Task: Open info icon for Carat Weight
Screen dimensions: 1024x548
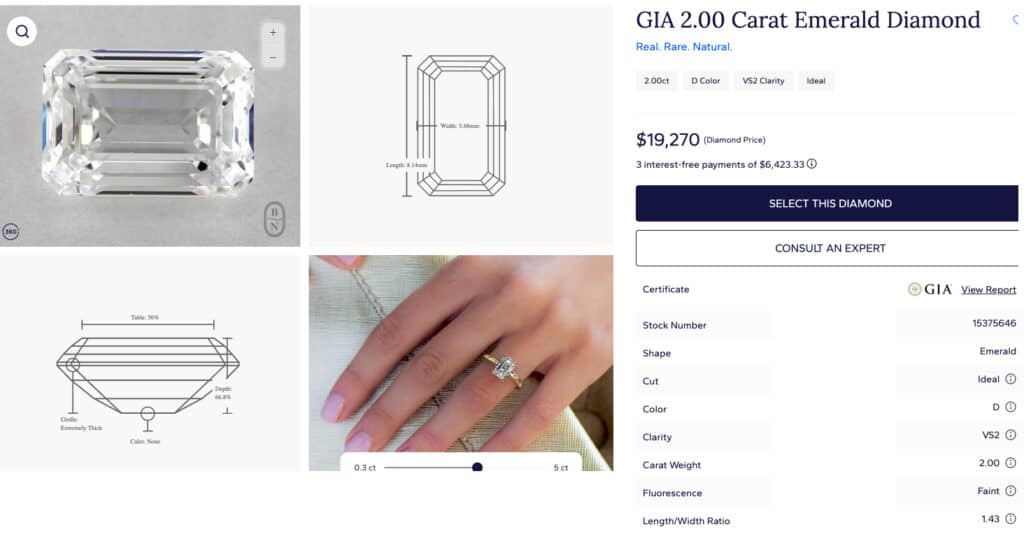Action: 1010,464
